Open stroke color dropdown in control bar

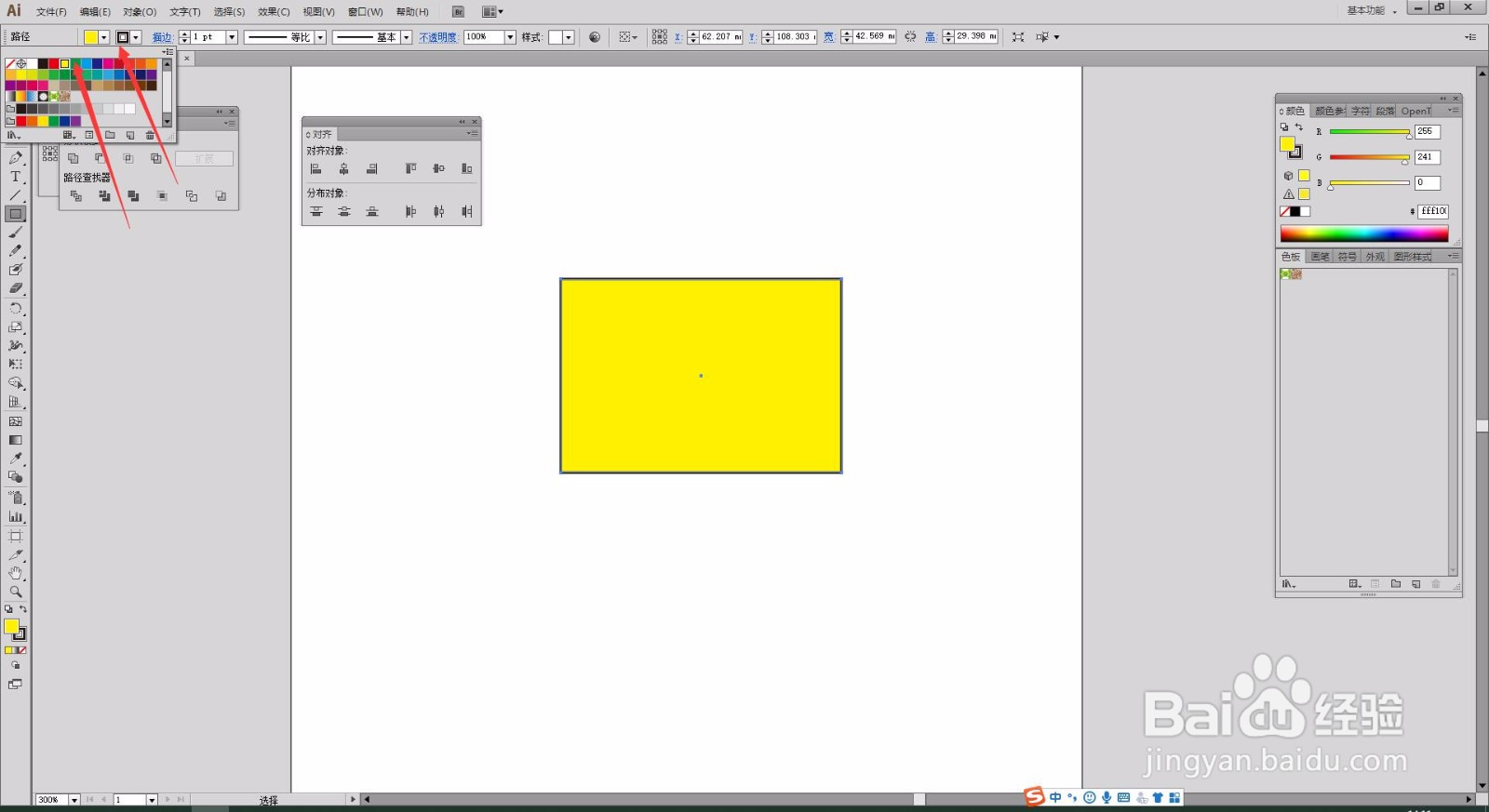(136, 37)
